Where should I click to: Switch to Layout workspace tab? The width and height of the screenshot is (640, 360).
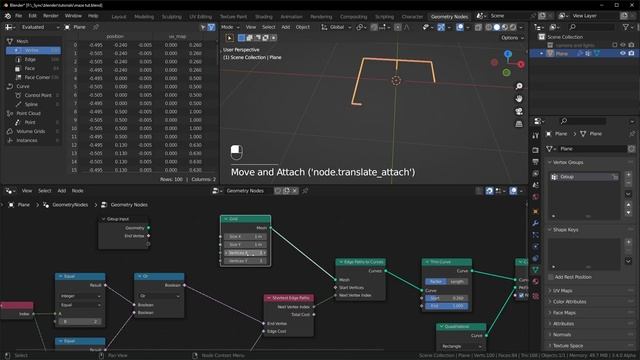119,16
